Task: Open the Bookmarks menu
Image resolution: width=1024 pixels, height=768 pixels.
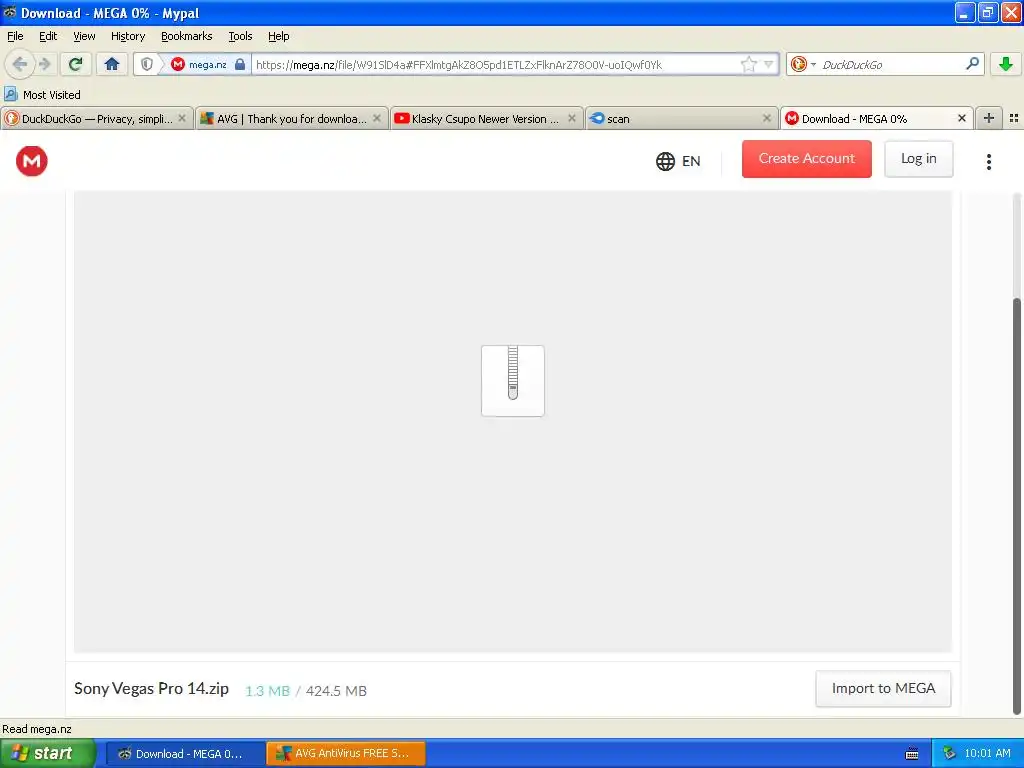Action: (x=186, y=36)
